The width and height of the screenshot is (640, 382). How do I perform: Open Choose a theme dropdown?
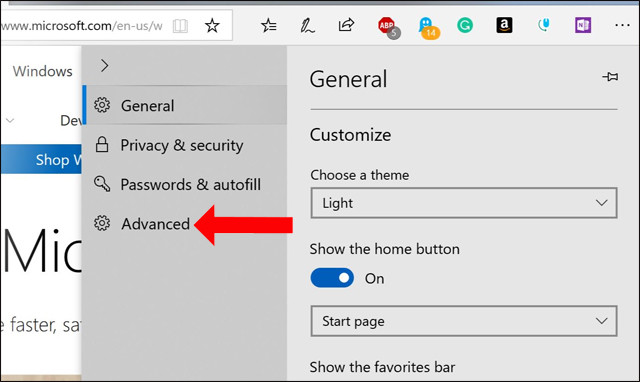tap(464, 203)
